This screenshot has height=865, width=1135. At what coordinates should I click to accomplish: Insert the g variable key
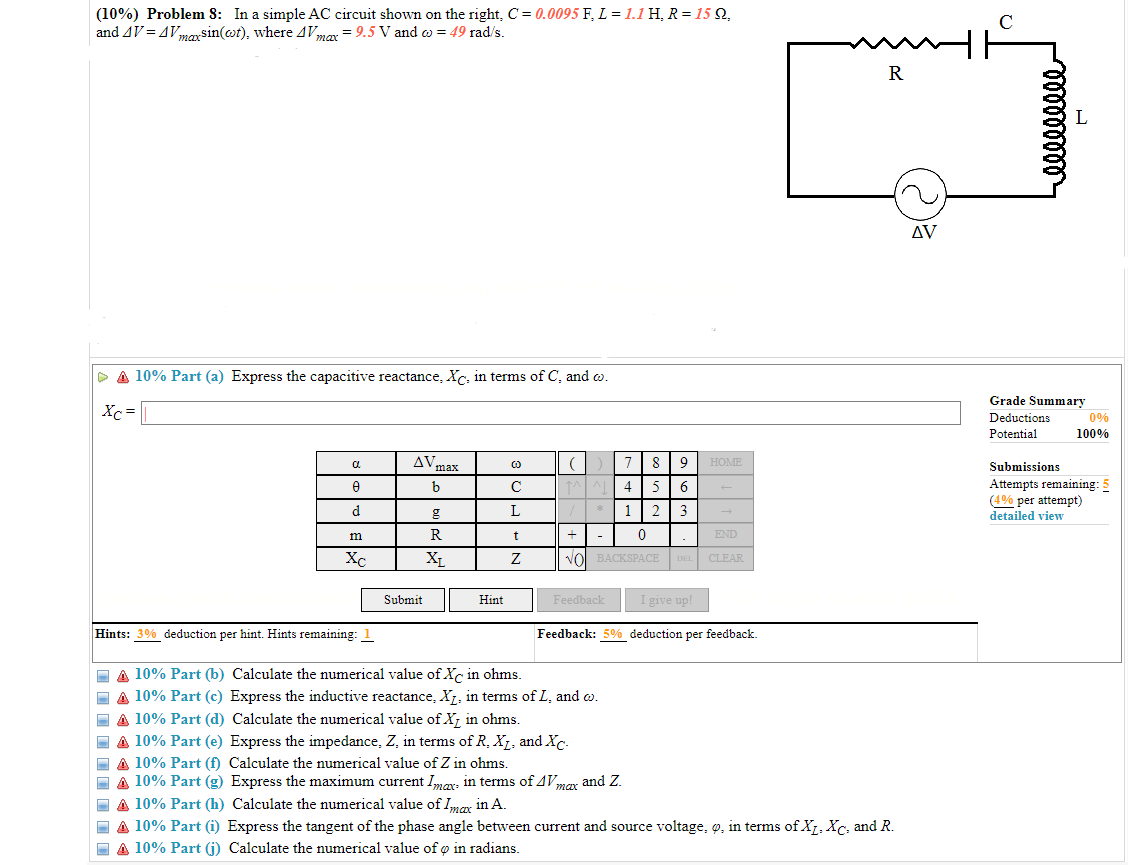coord(436,511)
